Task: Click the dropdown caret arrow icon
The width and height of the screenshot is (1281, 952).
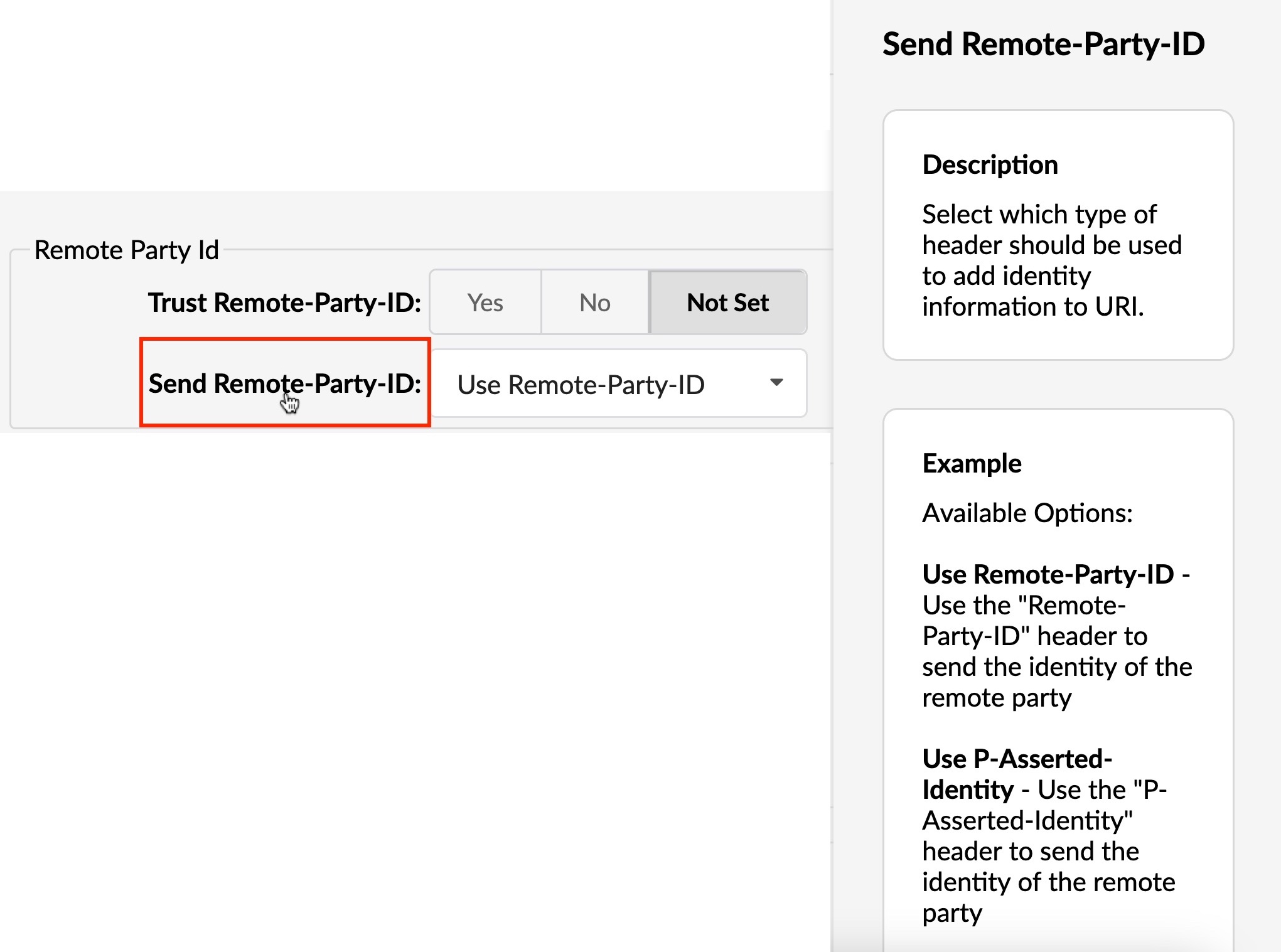Action: click(x=776, y=382)
